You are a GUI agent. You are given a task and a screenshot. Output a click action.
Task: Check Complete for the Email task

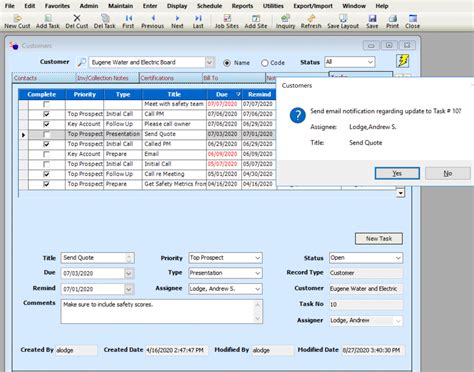pyautogui.click(x=46, y=154)
